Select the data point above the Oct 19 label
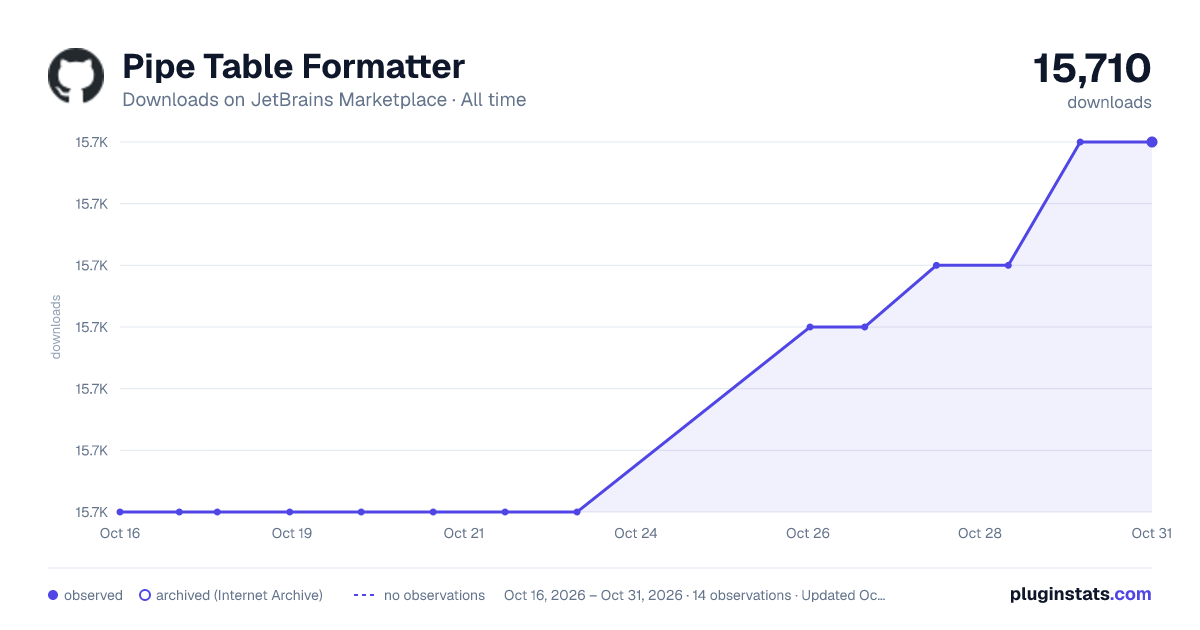 pos(289,512)
